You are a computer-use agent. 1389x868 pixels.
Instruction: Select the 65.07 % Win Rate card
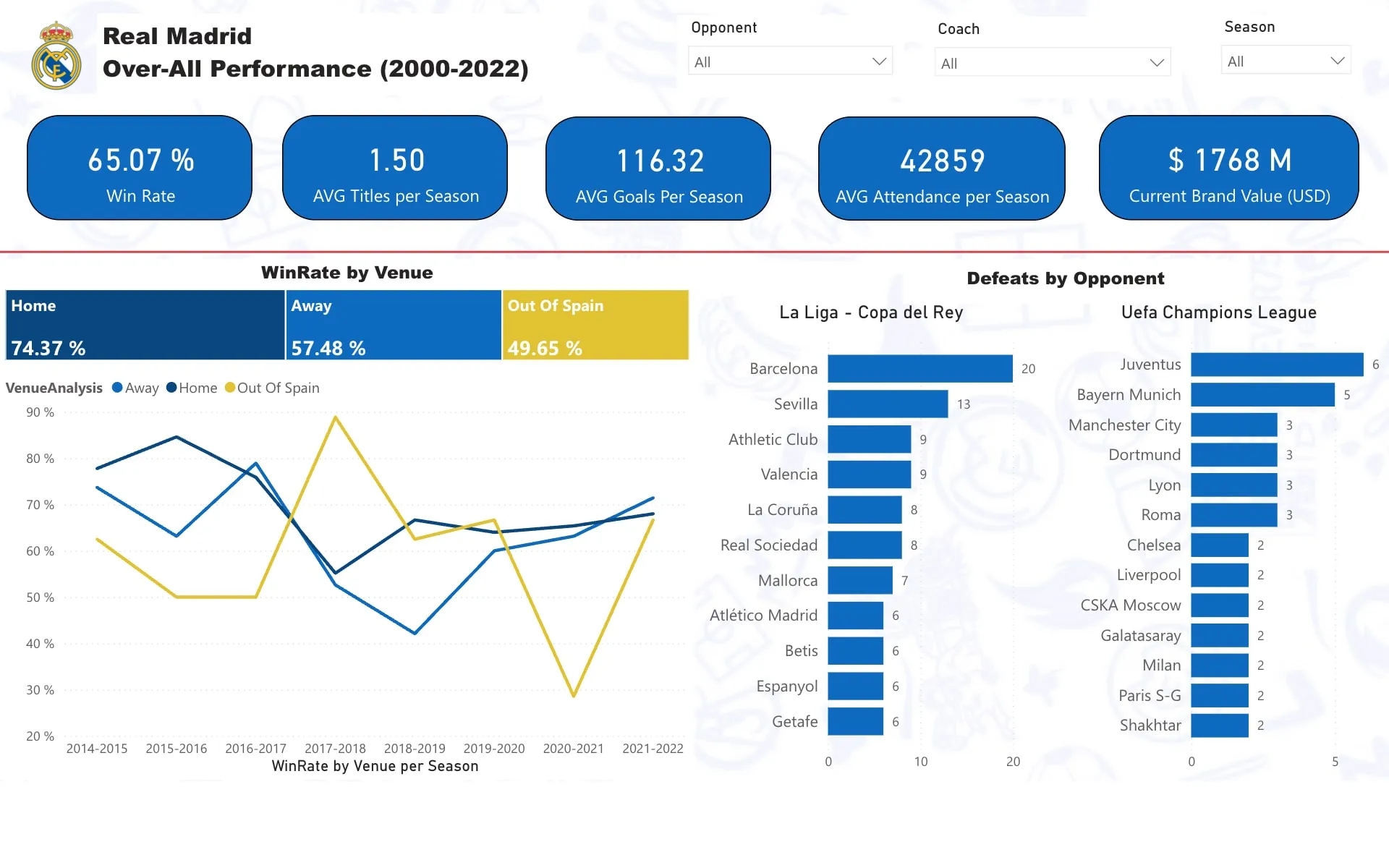coord(140,168)
